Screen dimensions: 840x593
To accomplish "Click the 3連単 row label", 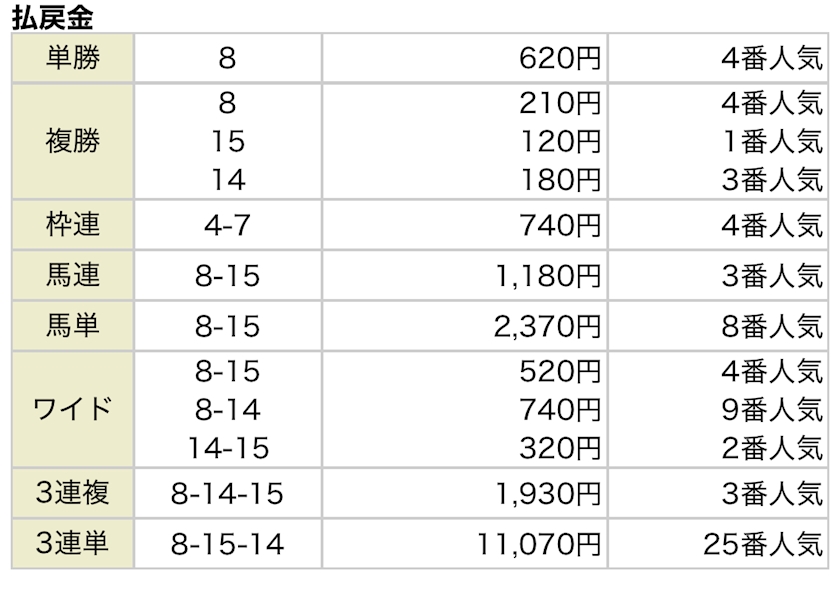I will pyautogui.click(x=73, y=543).
